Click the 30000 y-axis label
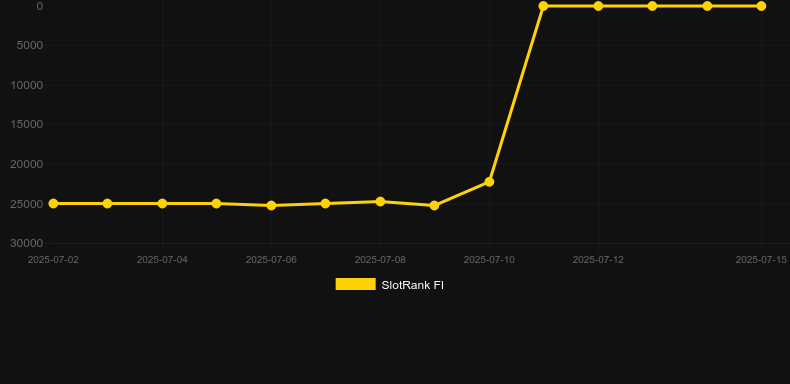This screenshot has height=384, width=790. [x=27, y=243]
